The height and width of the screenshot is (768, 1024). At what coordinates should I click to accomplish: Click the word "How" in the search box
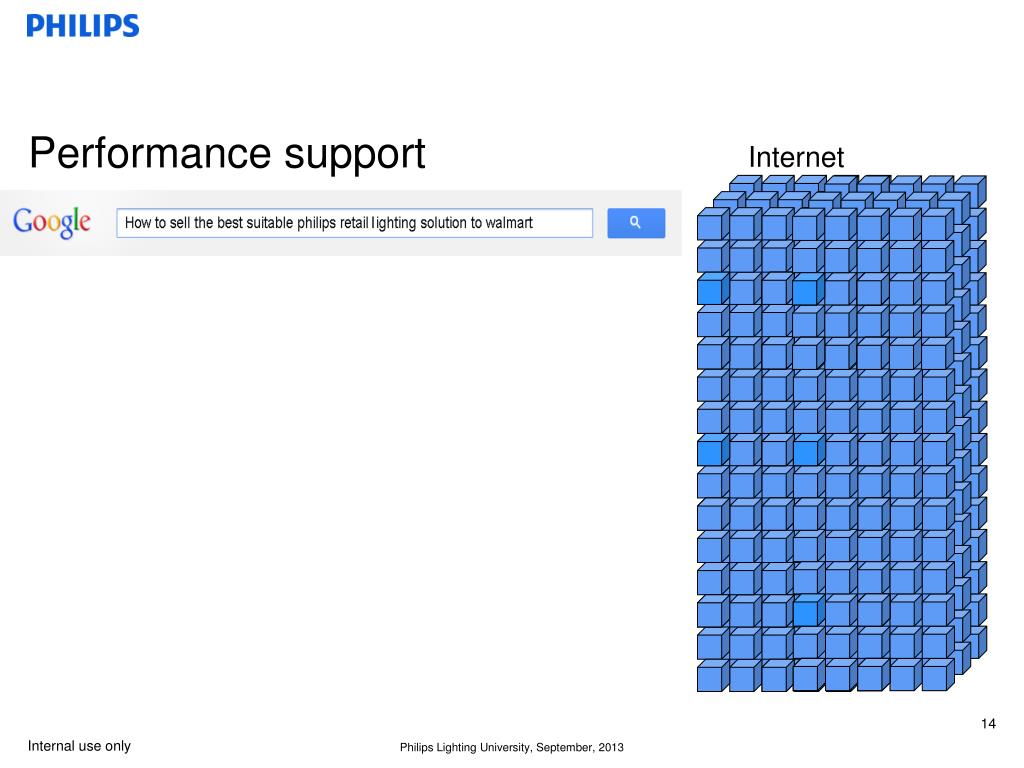click(x=138, y=223)
